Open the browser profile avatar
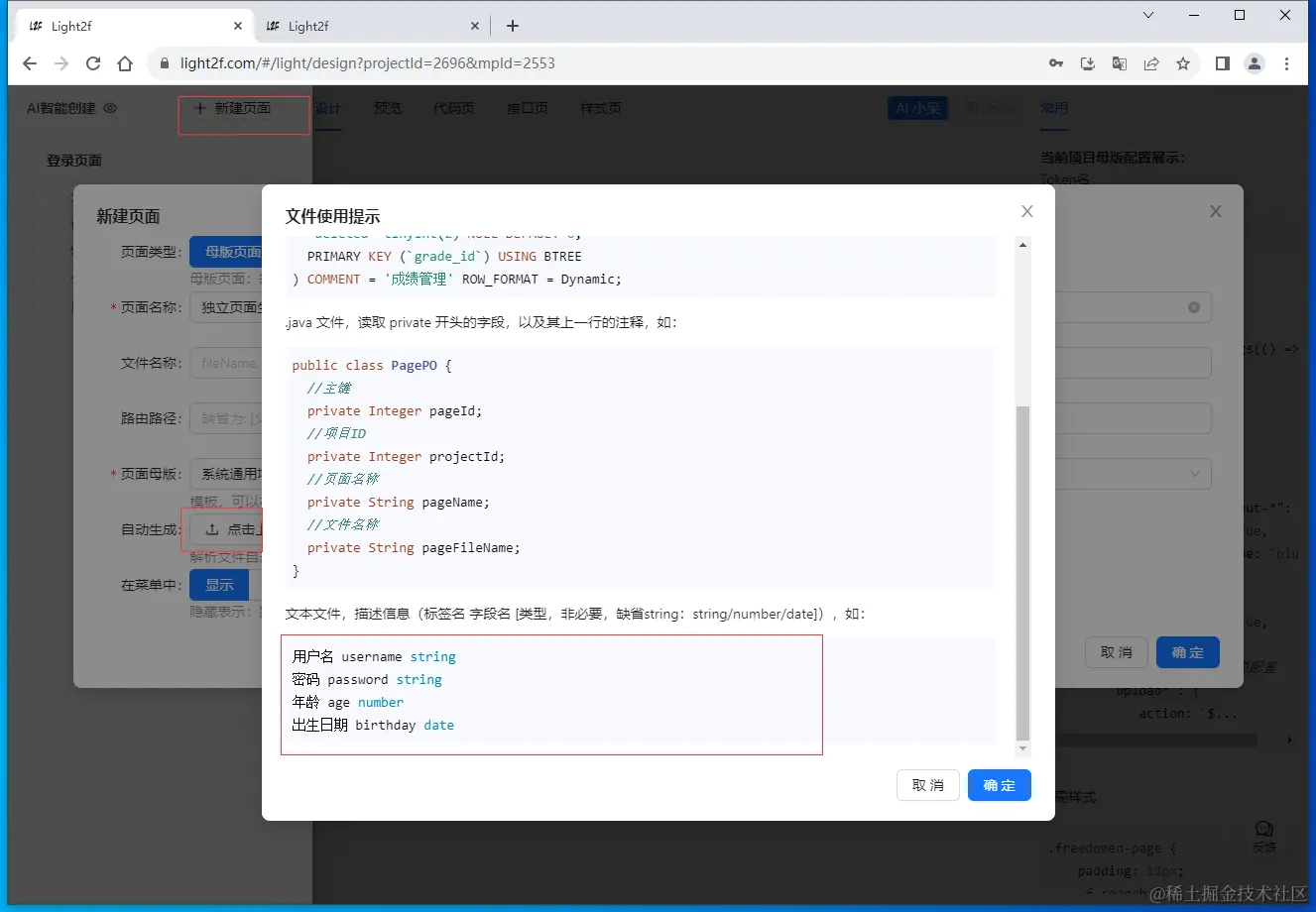The image size is (1316, 912). point(1255,63)
